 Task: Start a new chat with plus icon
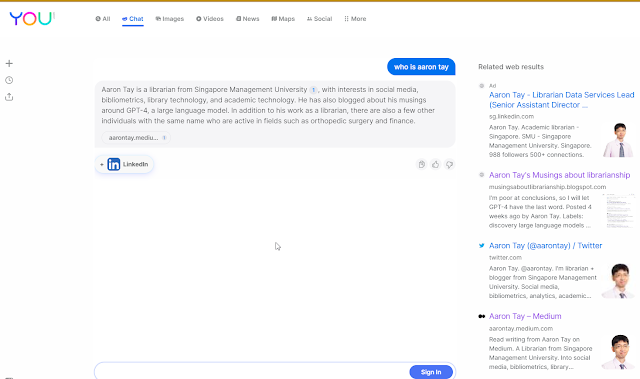(x=9, y=63)
